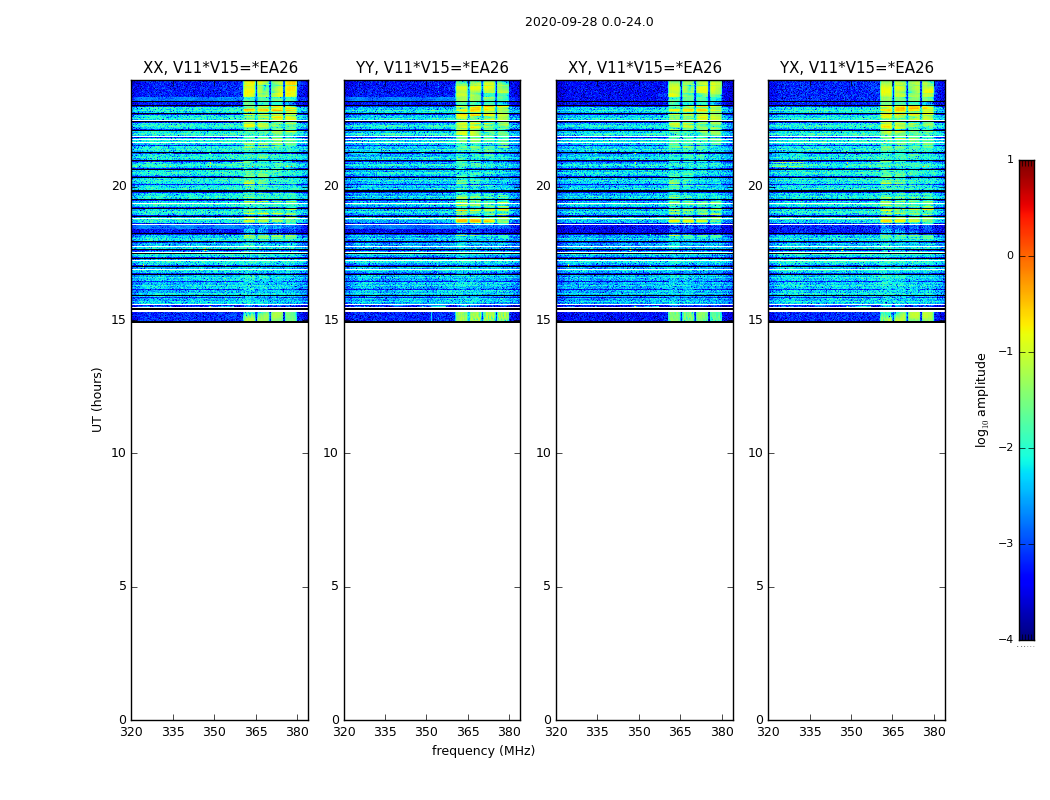Click the 'XY, V11*V15=*EA26' panel title
The height and width of the screenshot is (800, 1050).
(x=645, y=68)
